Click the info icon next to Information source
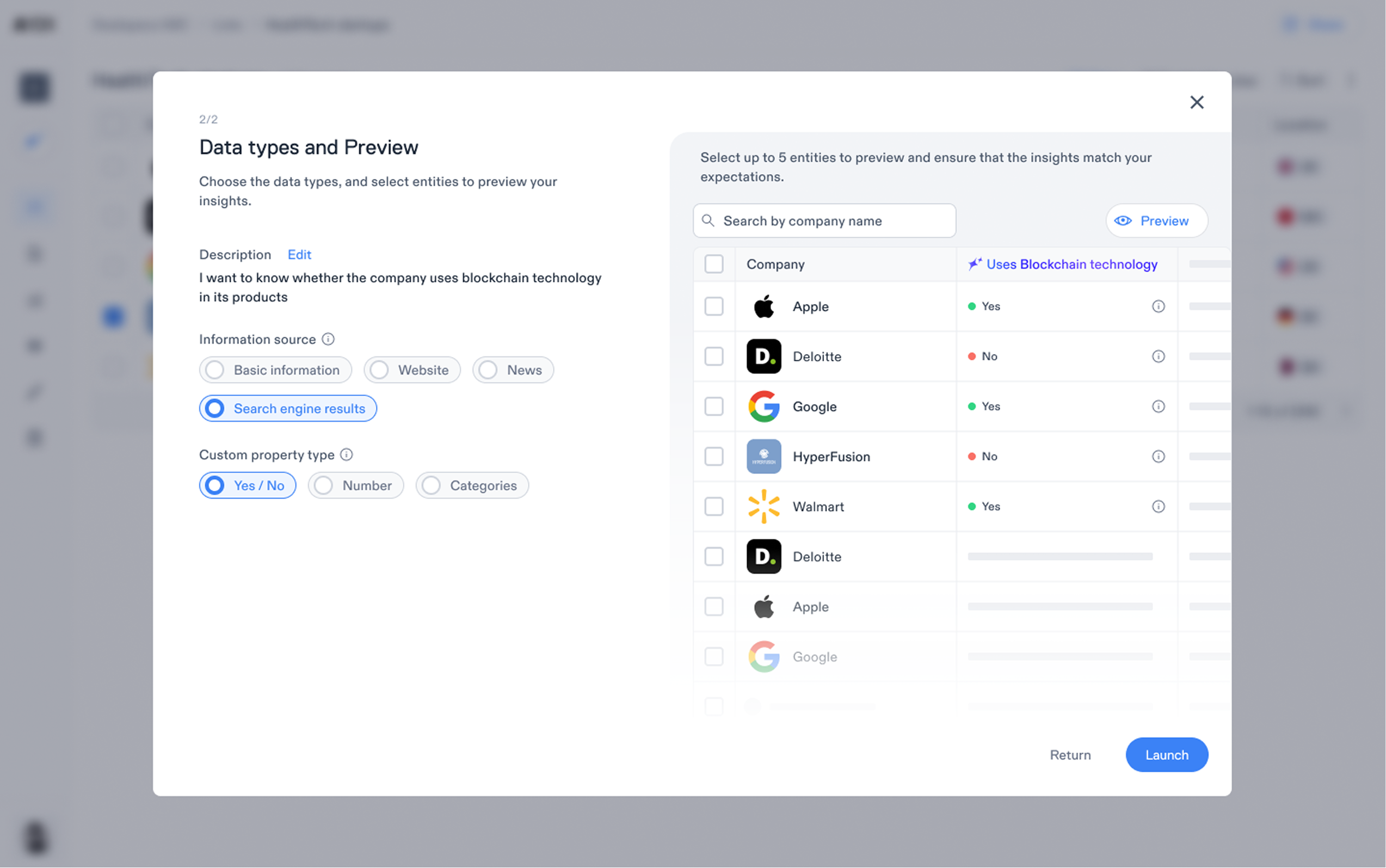This screenshot has height=868, width=1386. [328, 339]
